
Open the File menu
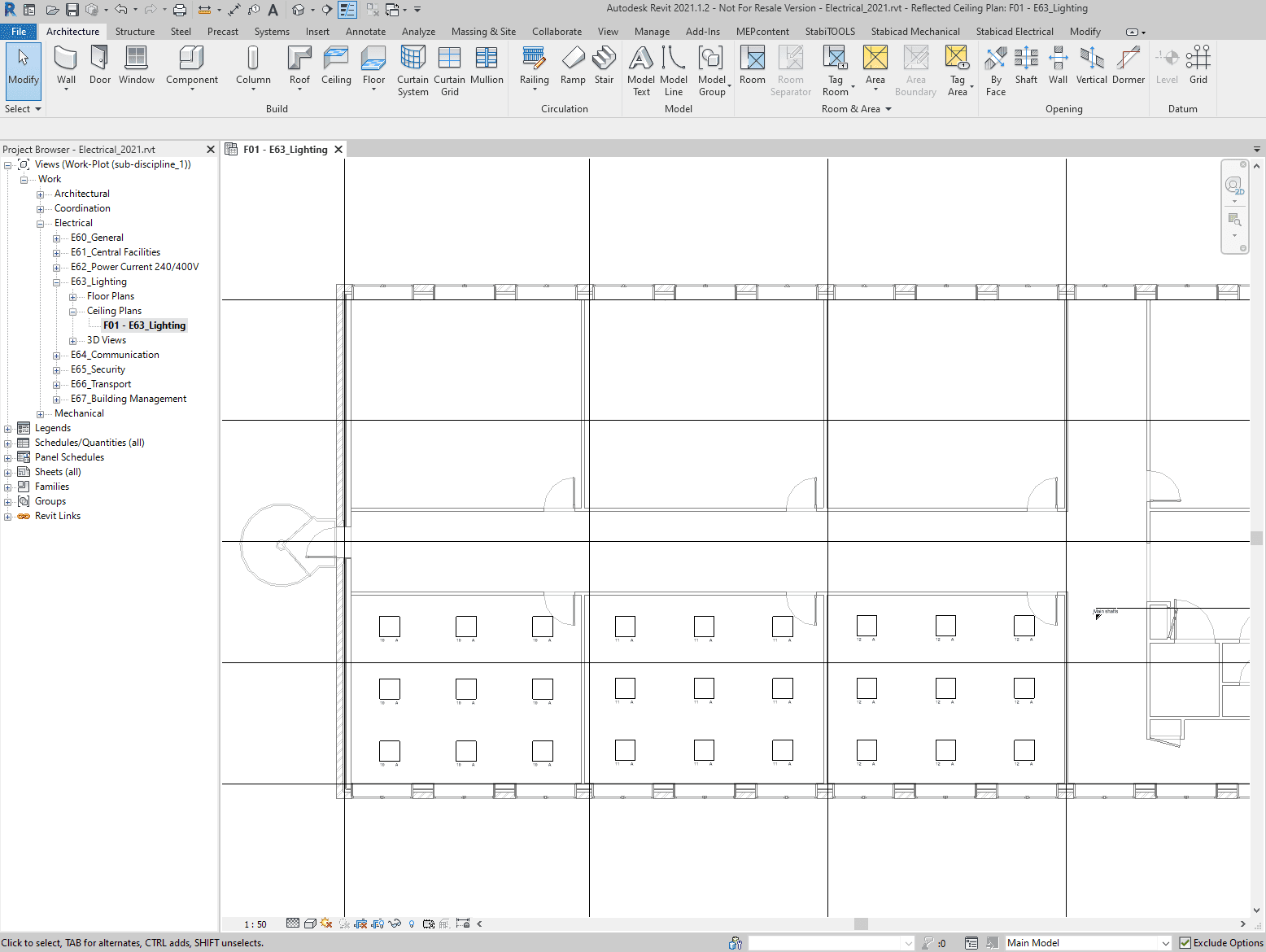click(x=19, y=32)
